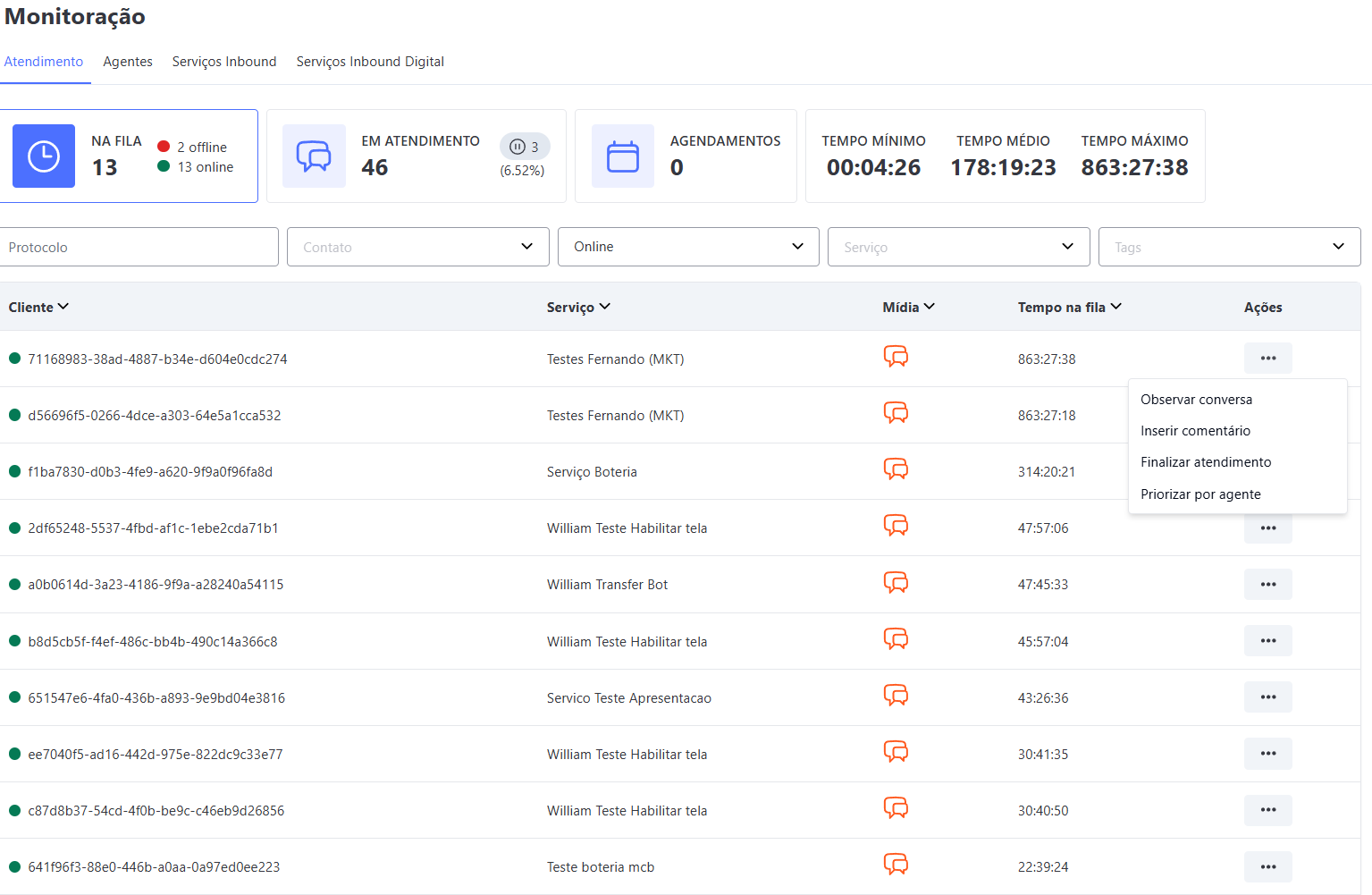Click chat media icon for 2df65248 row

tap(896, 526)
